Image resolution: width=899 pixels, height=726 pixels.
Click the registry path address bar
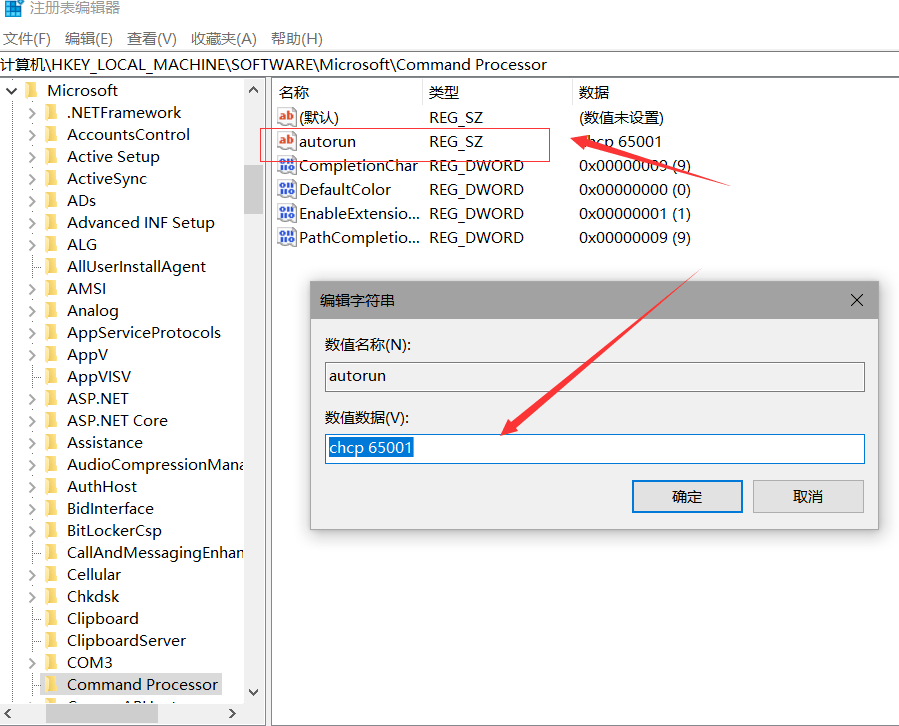point(450,64)
